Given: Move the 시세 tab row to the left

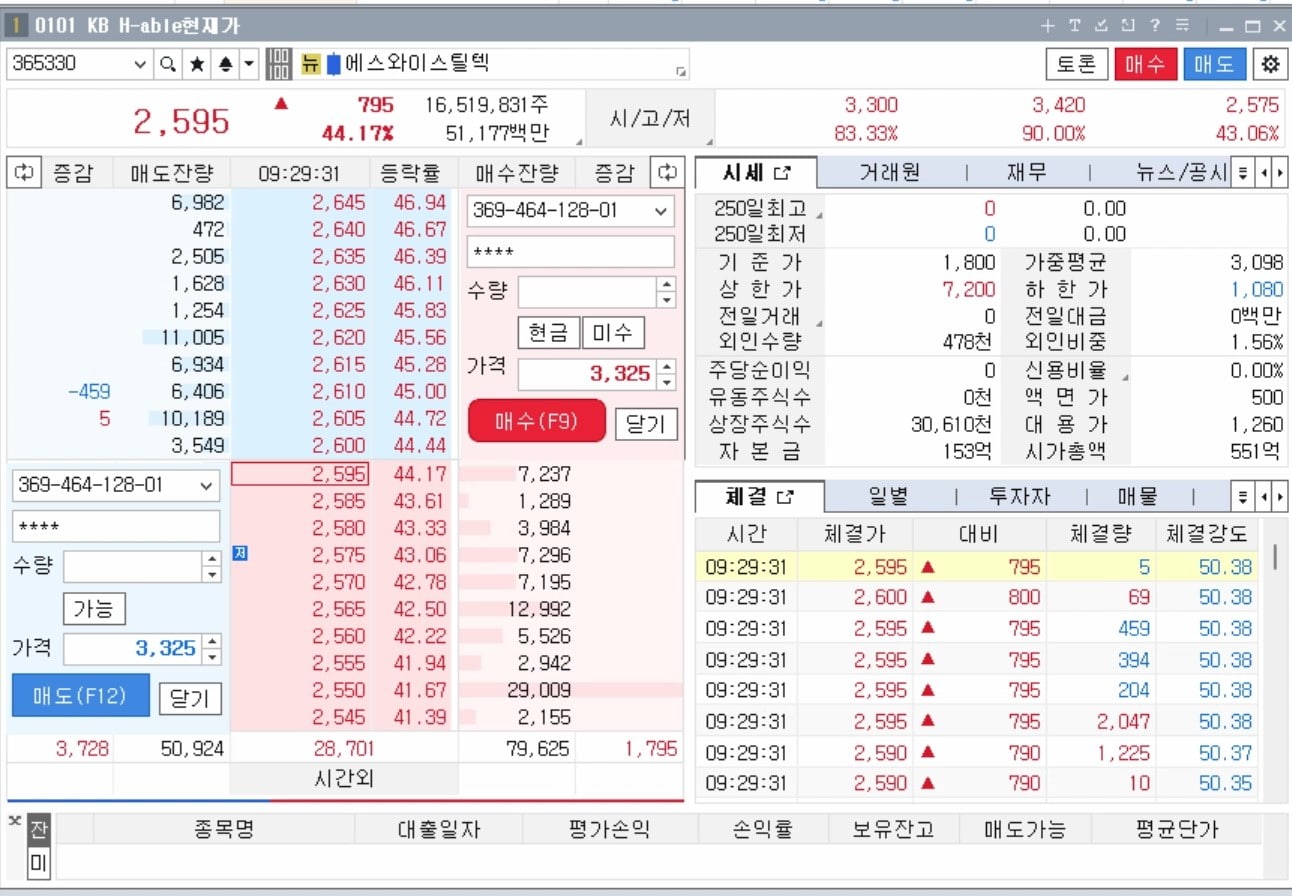Looking at the screenshot, I should (x=1265, y=173).
